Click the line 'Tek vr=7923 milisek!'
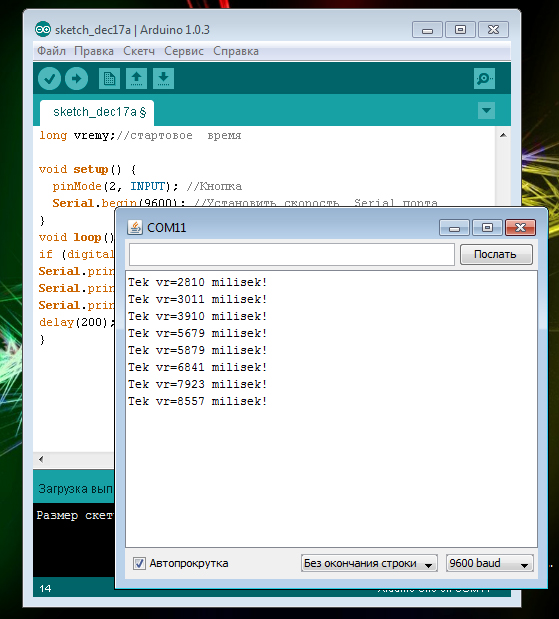Viewport: 559px width, 619px height. (197, 384)
